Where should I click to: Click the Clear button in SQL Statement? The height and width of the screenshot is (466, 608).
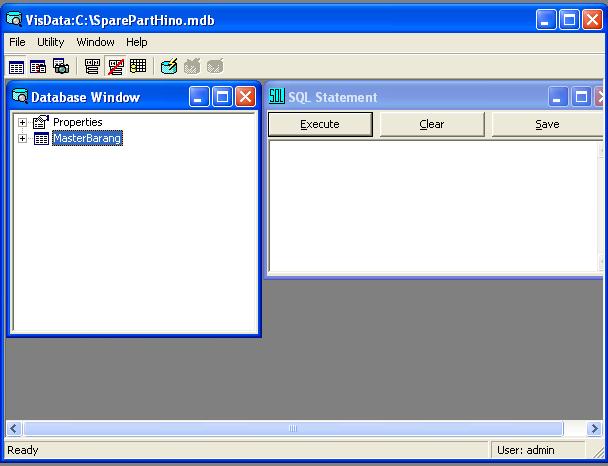pos(432,124)
